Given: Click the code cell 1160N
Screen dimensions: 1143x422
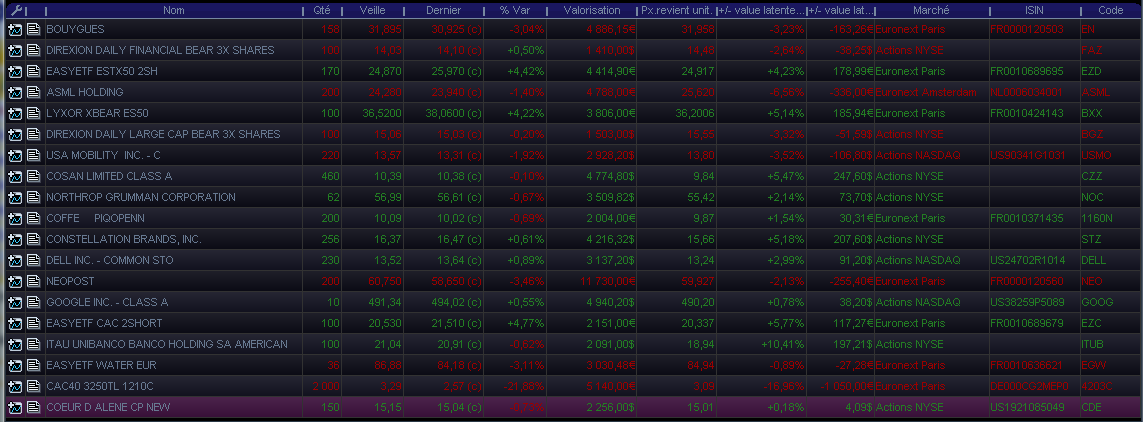Looking at the screenshot, I should pos(1096,219).
